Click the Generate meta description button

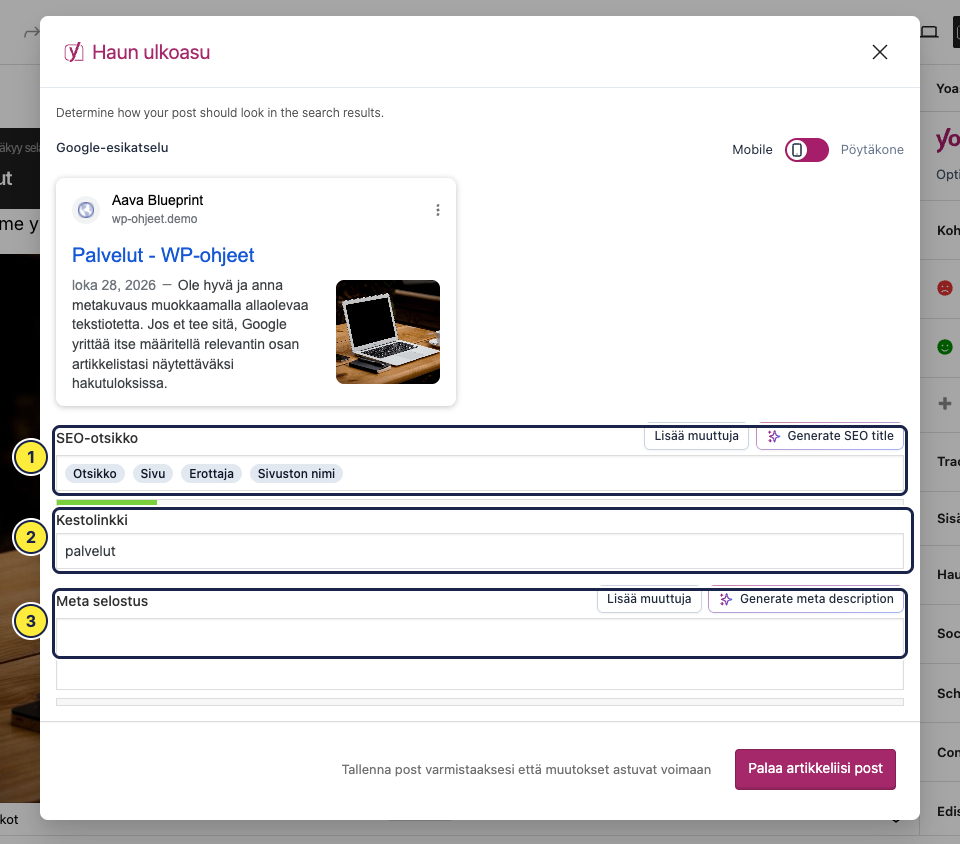[x=806, y=599]
